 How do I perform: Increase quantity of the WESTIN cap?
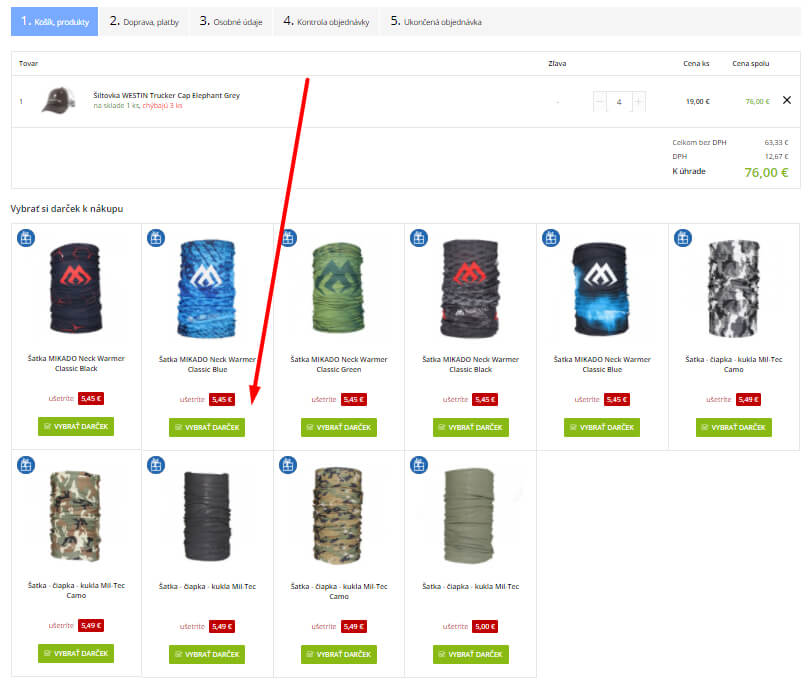pos(638,102)
